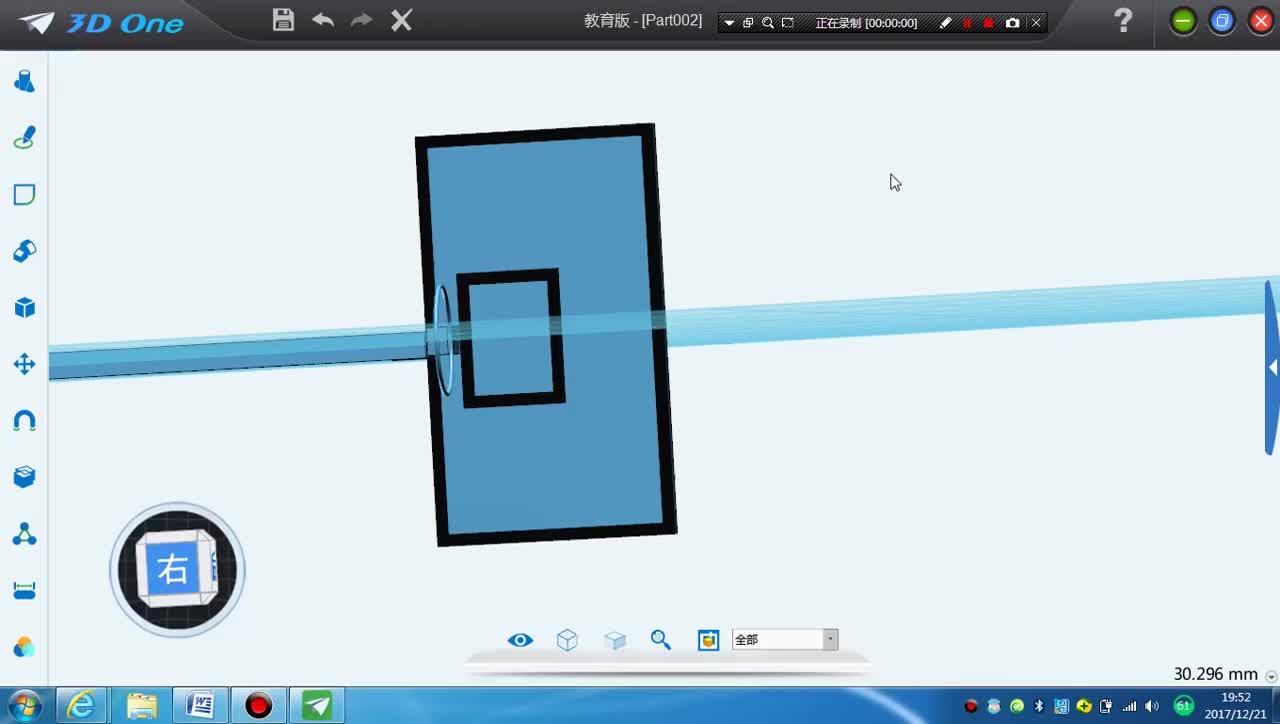This screenshot has height=724, width=1280.
Task: Close the recorder toolbar
Action: coord(1036,23)
